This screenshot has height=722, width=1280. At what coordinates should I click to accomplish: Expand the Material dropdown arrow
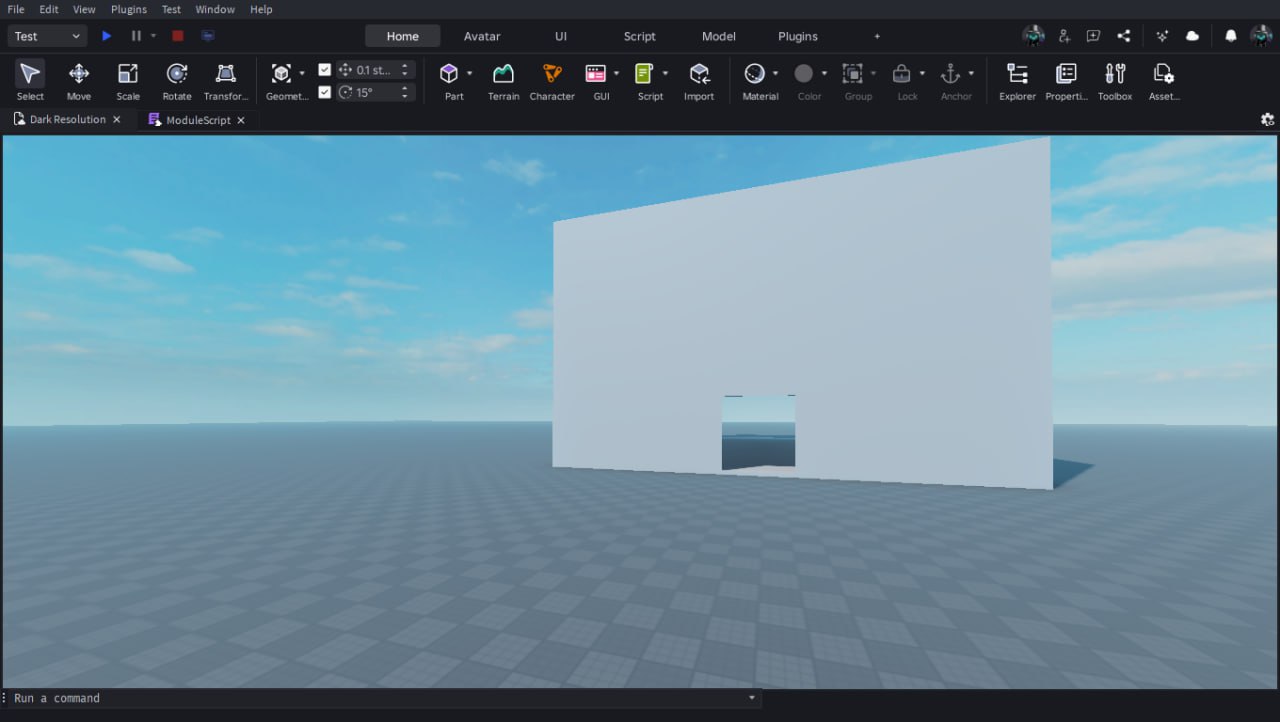click(x=775, y=73)
